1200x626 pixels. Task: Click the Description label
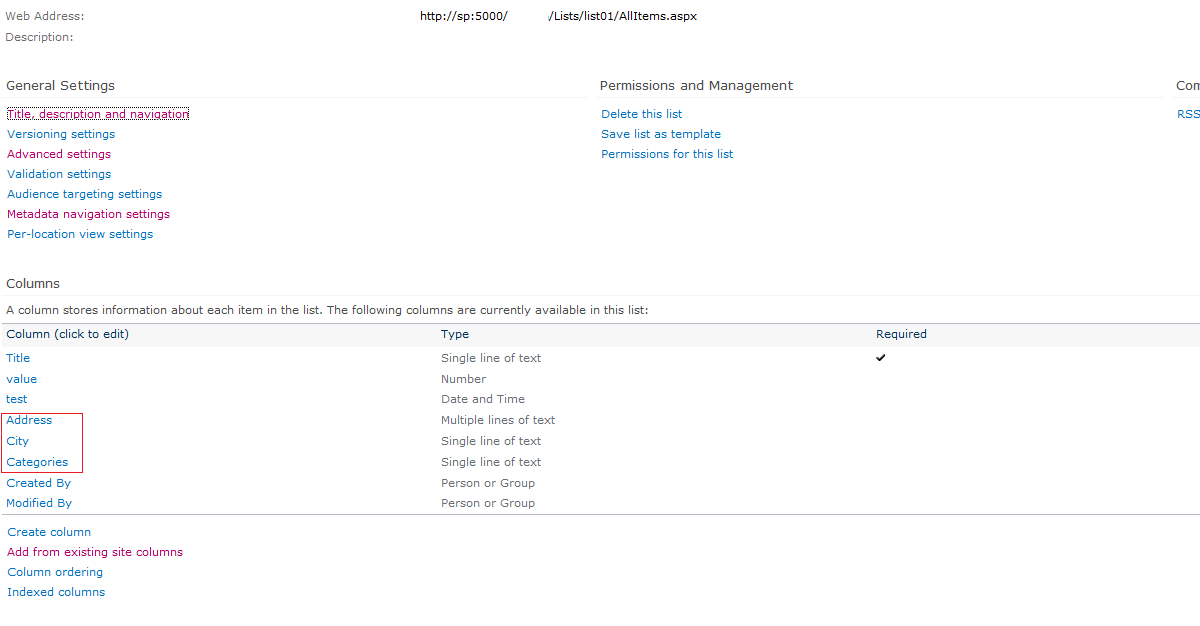coord(39,37)
